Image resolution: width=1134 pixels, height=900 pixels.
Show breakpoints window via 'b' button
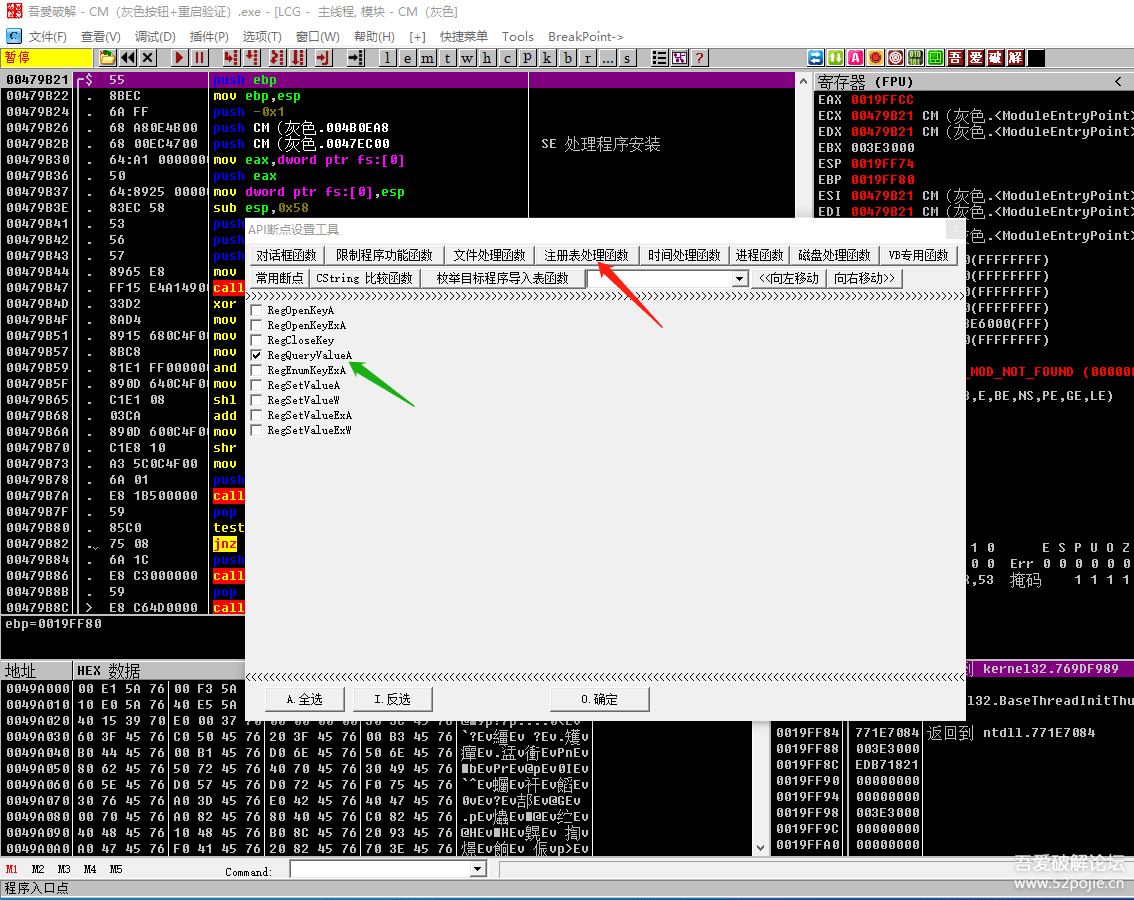pos(567,58)
